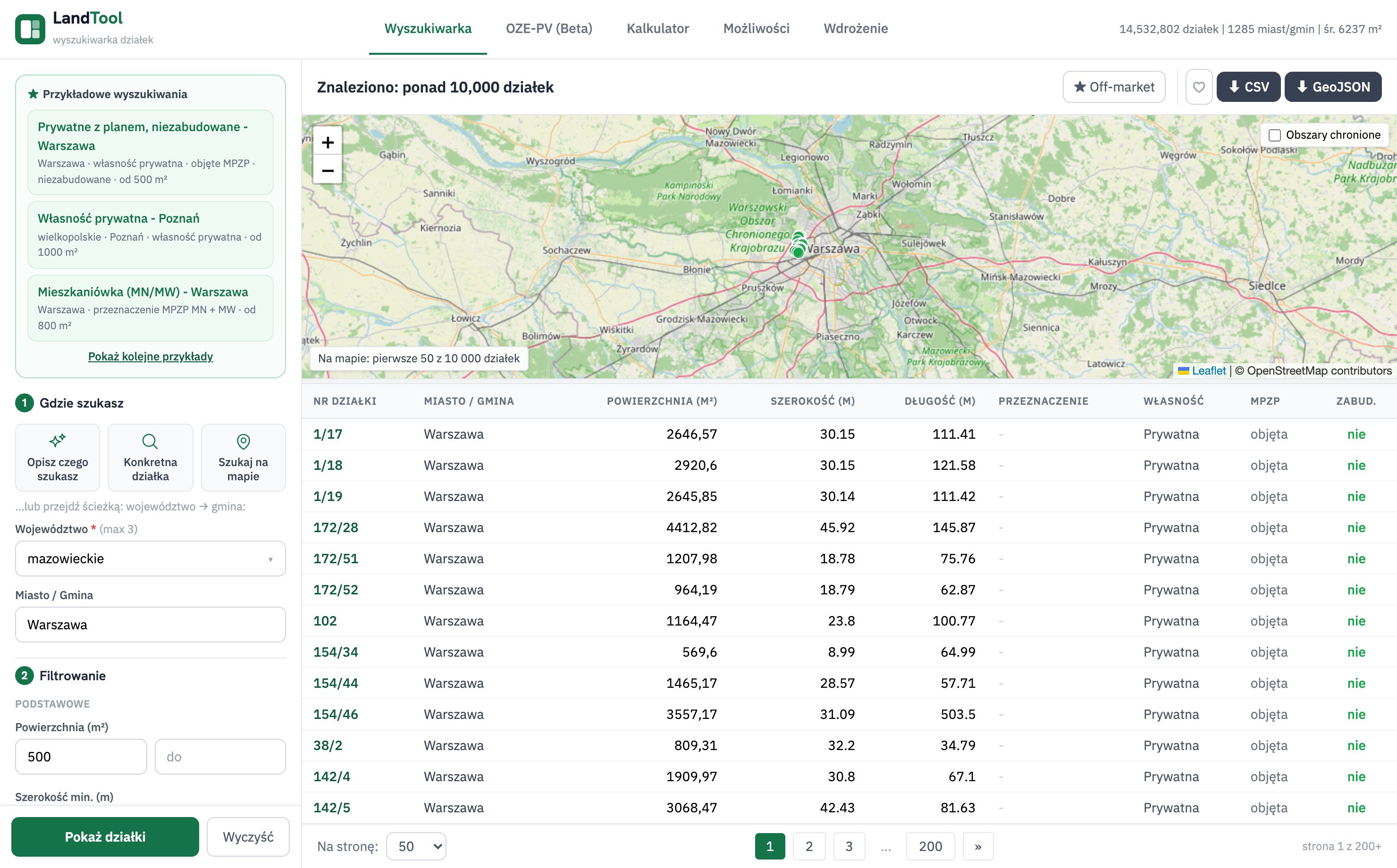Open parcel 38/2
The image size is (1397, 868).
(328, 745)
